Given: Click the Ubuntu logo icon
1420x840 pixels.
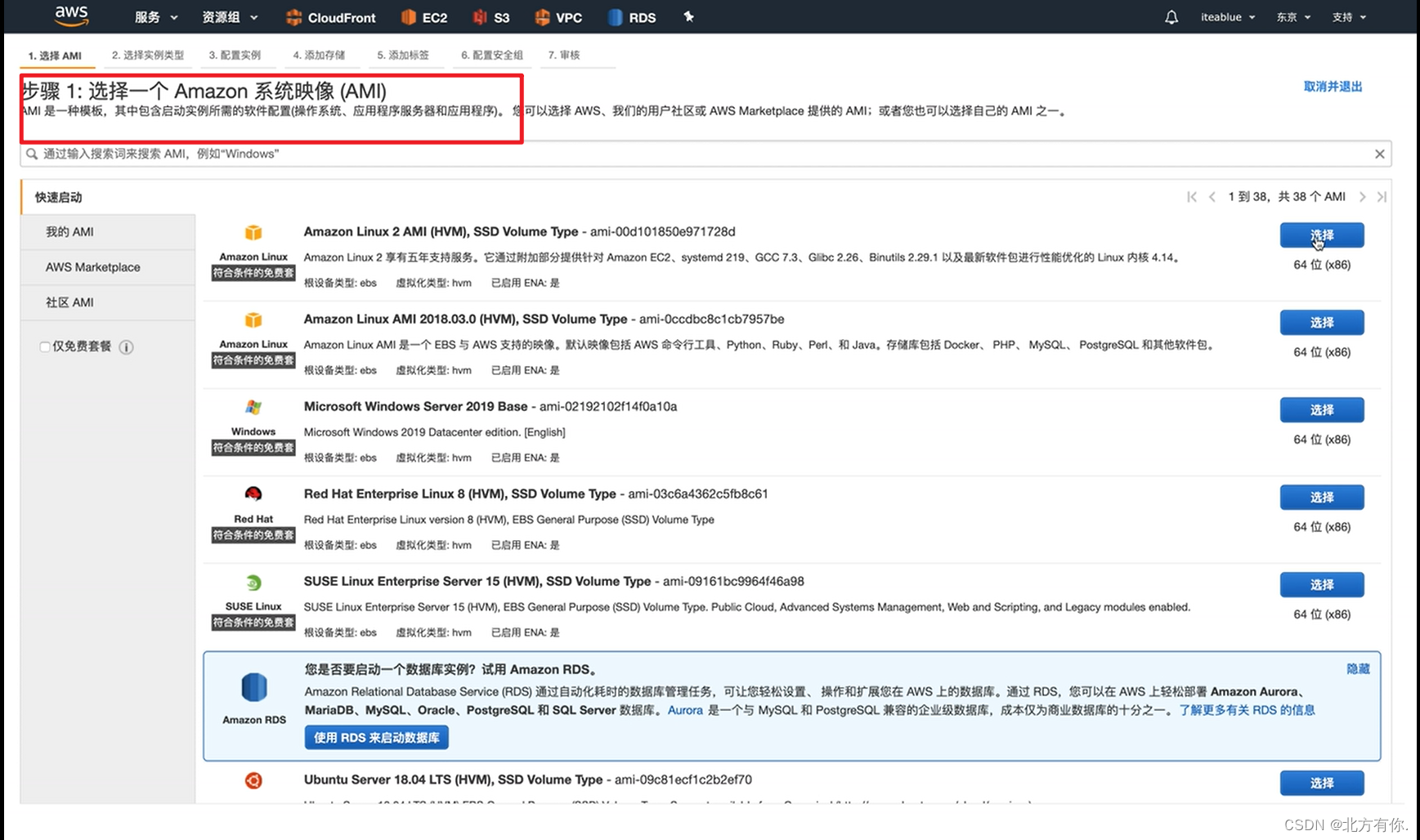Looking at the screenshot, I should tap(253, 780).
